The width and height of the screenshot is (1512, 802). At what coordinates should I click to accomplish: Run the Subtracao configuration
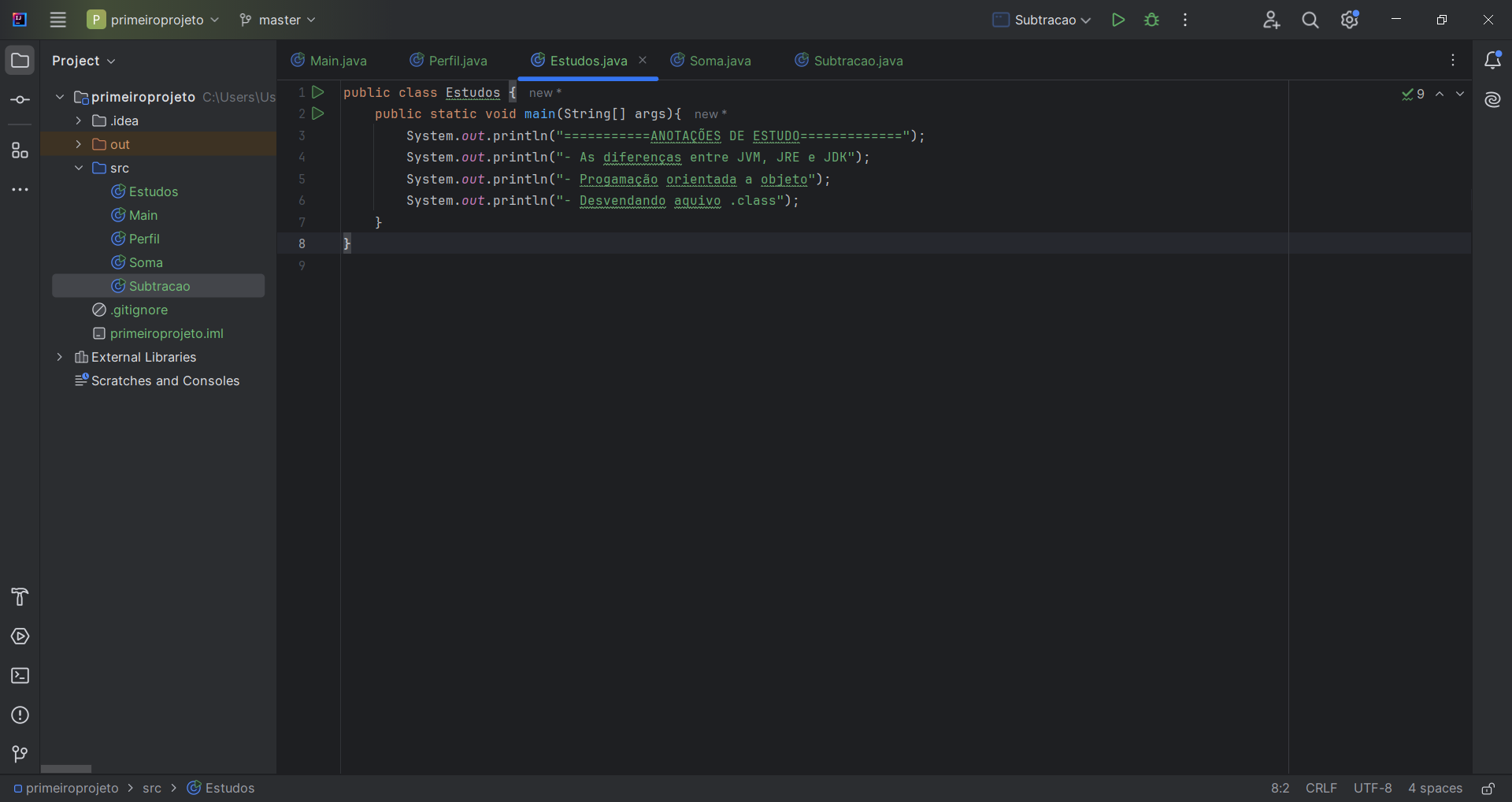click(1117, 20)
